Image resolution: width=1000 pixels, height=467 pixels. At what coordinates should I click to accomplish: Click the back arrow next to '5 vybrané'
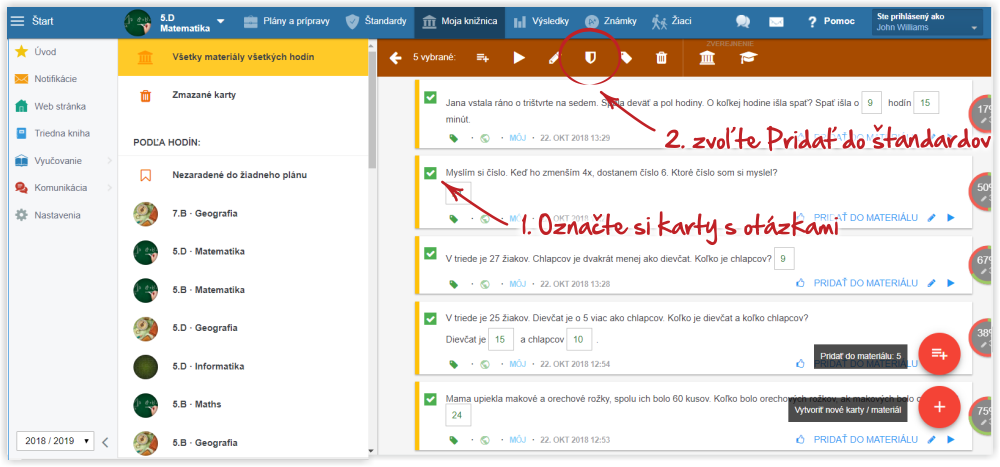(x=396, y=58)
